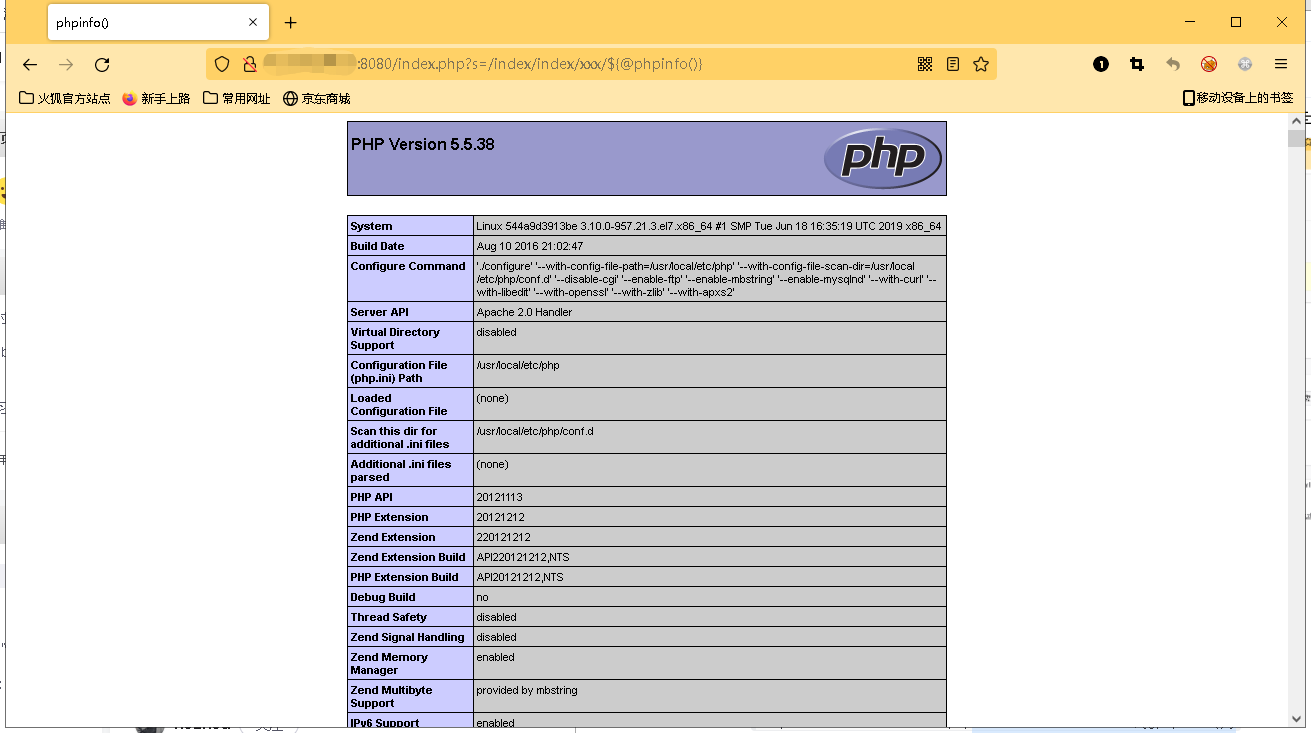Click the 'Debug Build' row label
This screenshot has width=1311, height=733.
(383, 597)
